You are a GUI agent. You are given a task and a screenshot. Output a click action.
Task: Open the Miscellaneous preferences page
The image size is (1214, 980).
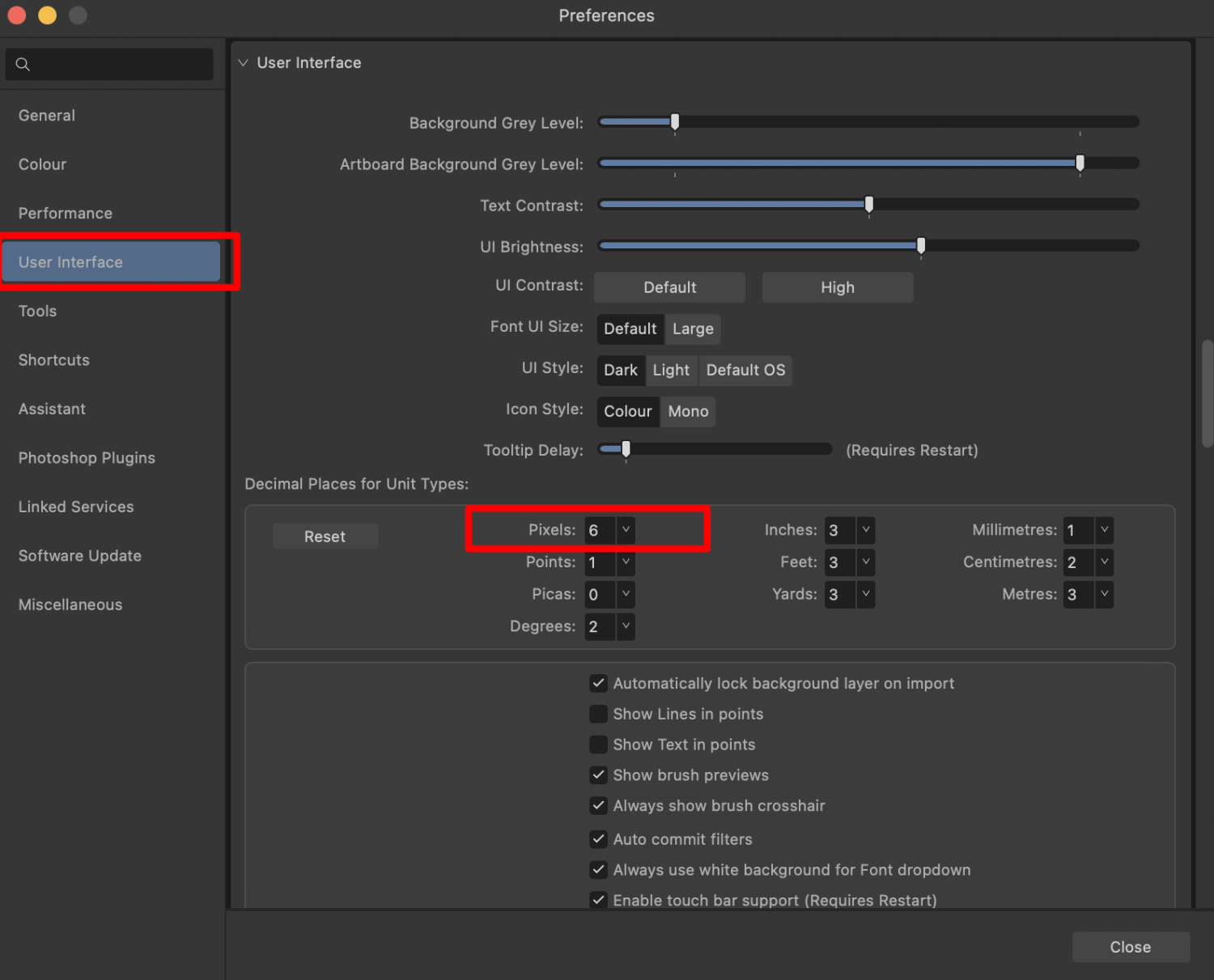[x=70, y=605]
